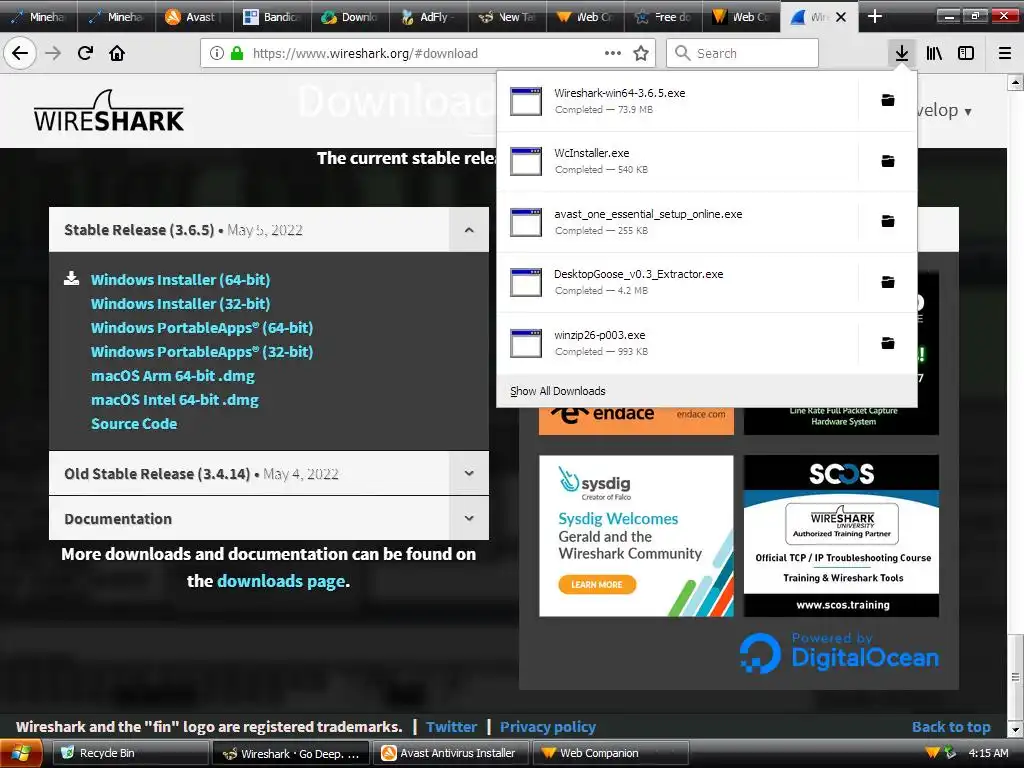Toggle the sidebar view button
Screen dimensions: 1024x768
pos(966,53)
